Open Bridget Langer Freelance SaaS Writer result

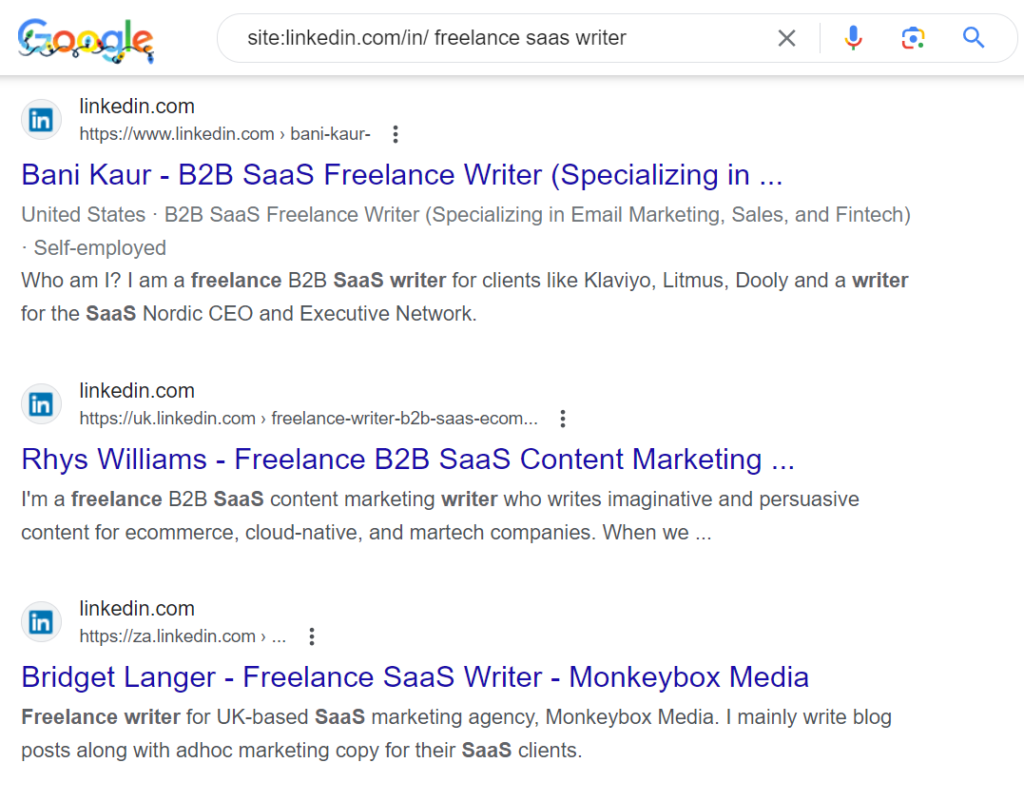coord(415,677)
